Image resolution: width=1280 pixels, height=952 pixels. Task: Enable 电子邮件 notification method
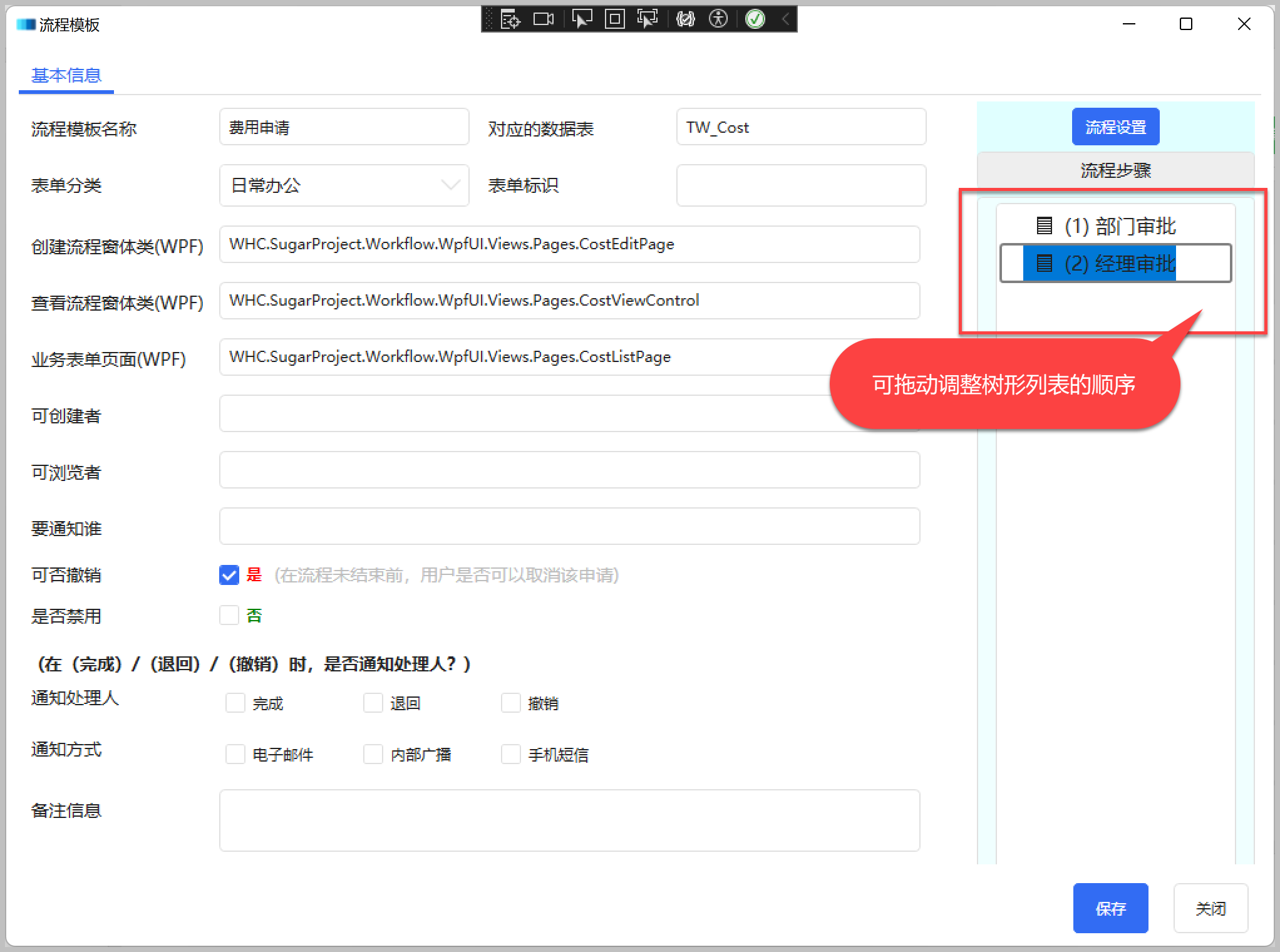235,754
